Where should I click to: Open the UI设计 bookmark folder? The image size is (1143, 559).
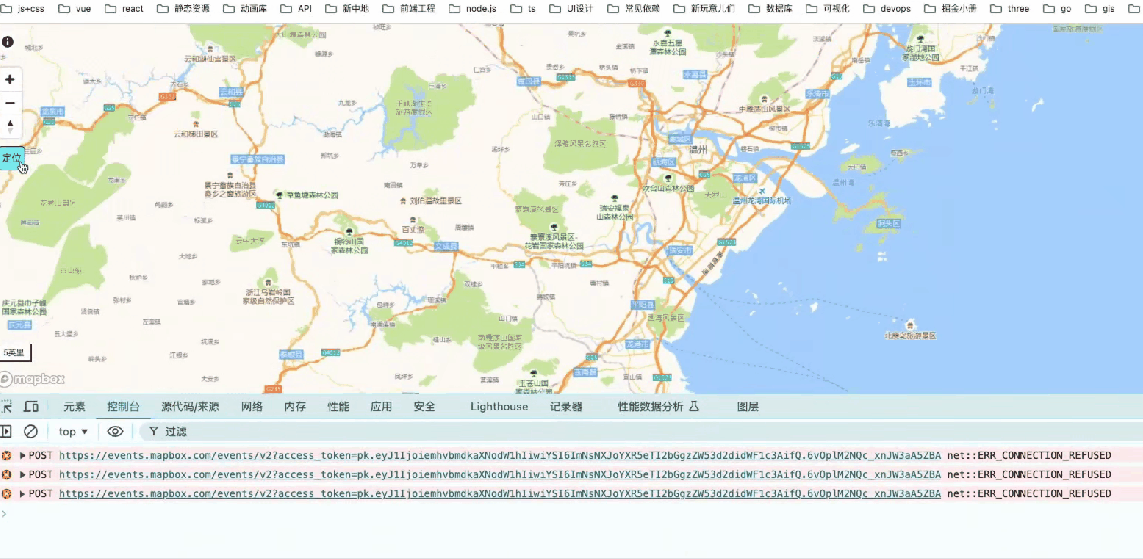coord(574,9)
